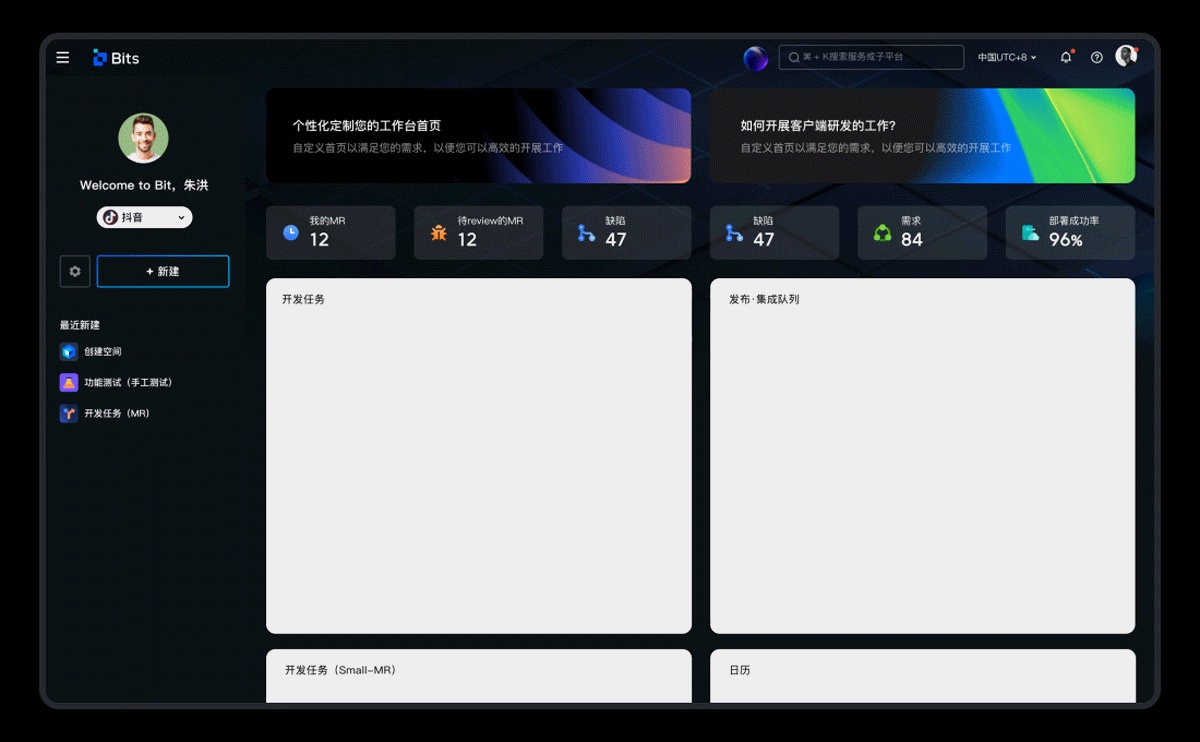The width and height of the screenshot is (1200, 742).
Task: Open the 部署成功率 96% card
Action: (x=1070, y=233)
